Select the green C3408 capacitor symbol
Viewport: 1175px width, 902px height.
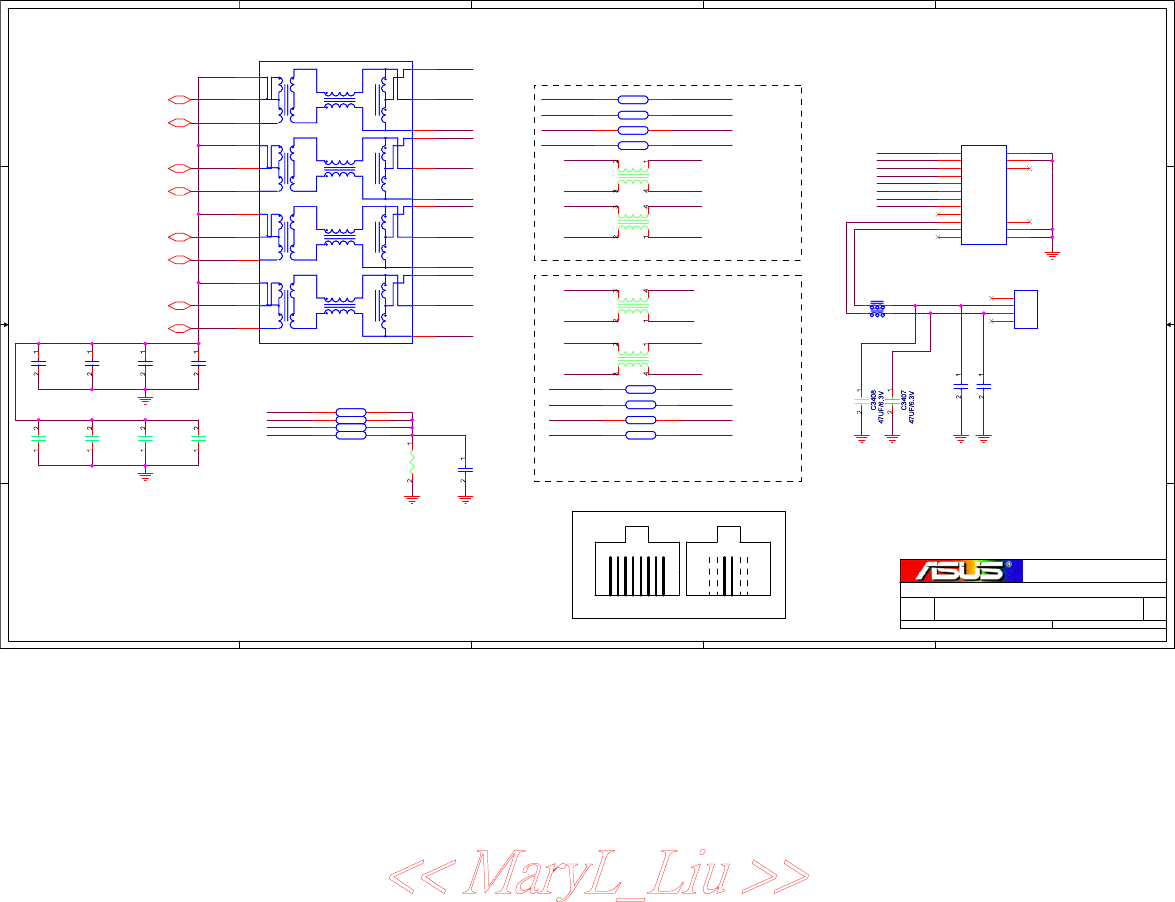(862, 402)
